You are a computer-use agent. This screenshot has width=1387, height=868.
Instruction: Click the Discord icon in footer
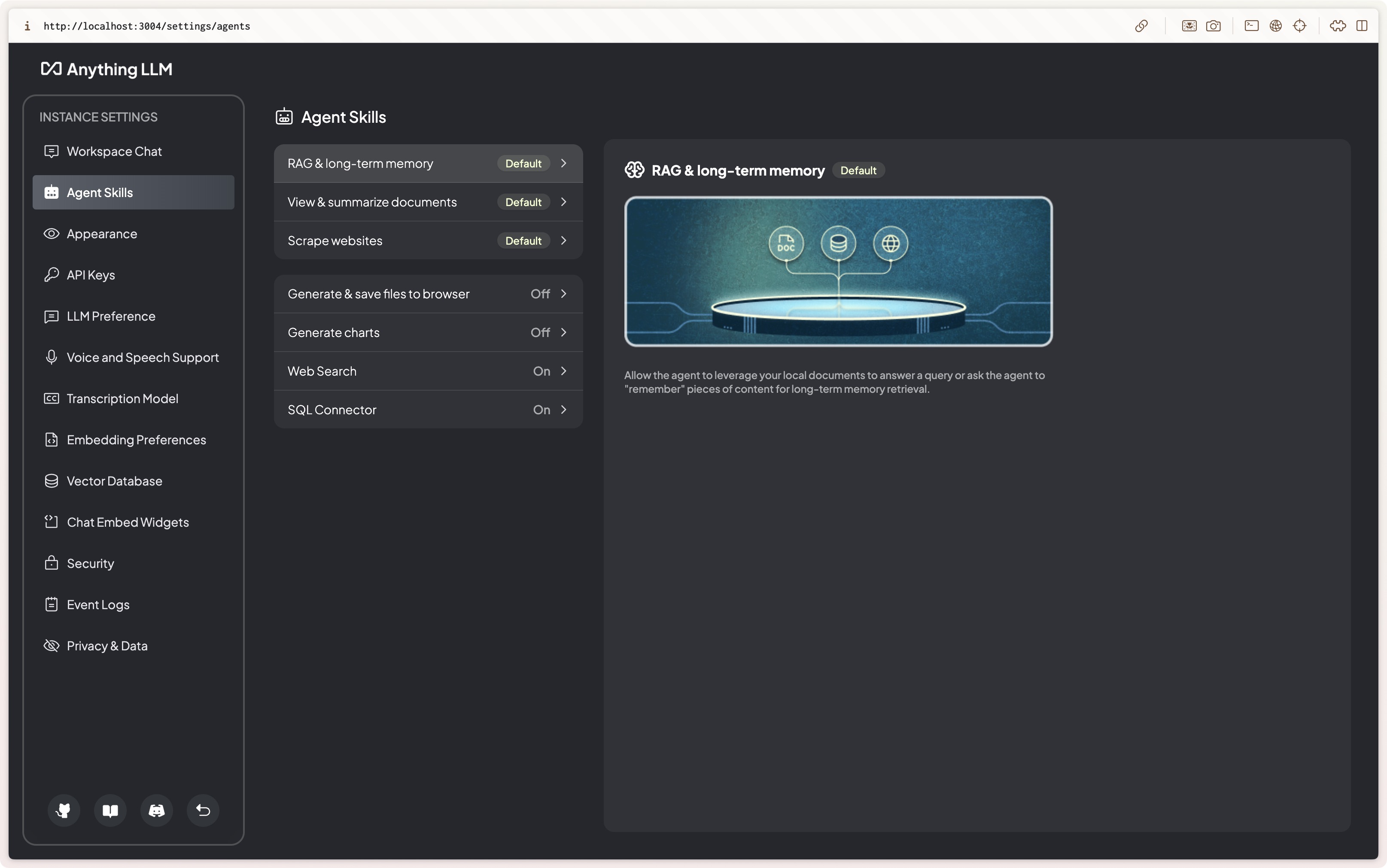click(x=157, y=810)
